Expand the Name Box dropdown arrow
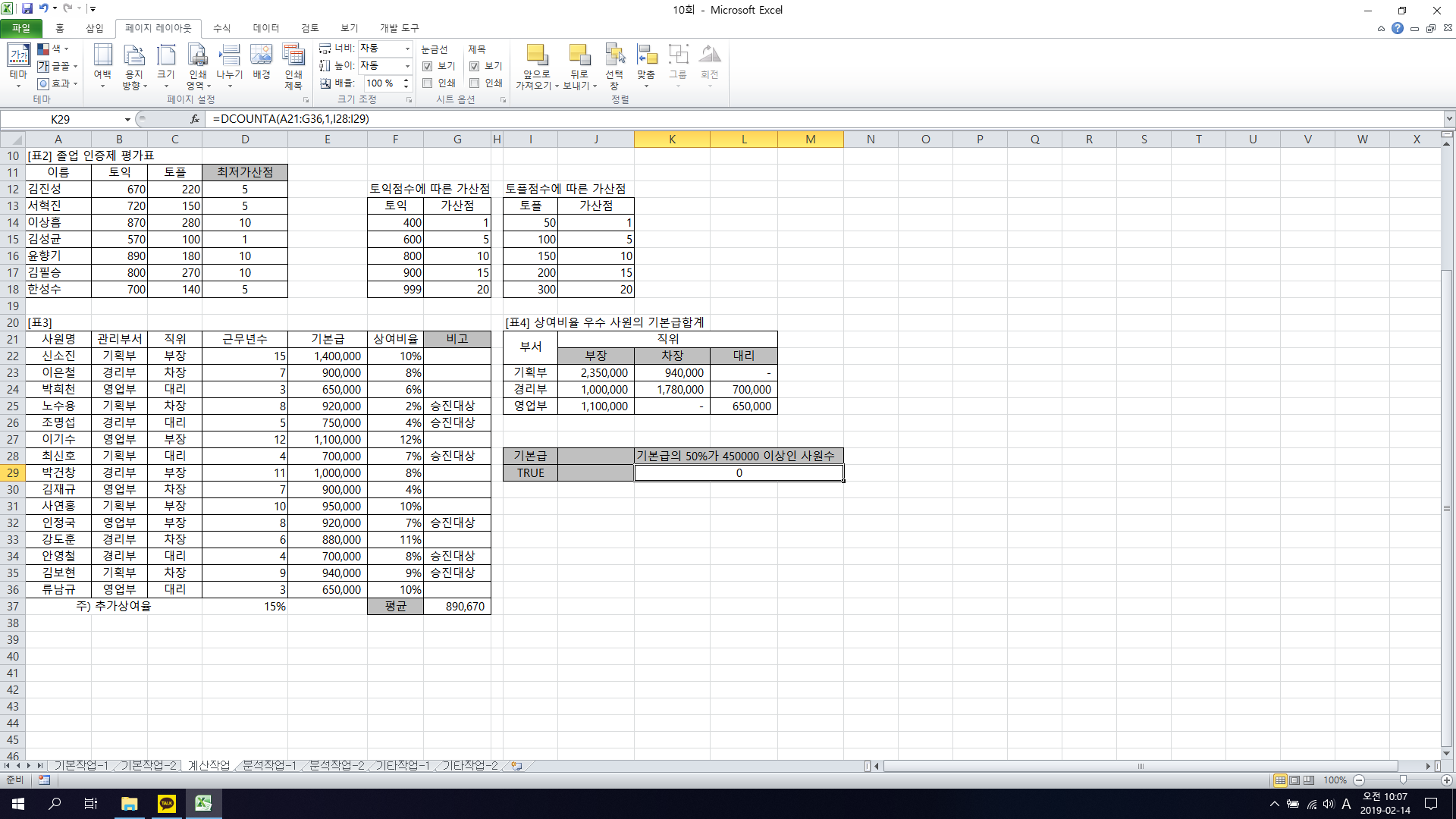 (x=127, y=119)
